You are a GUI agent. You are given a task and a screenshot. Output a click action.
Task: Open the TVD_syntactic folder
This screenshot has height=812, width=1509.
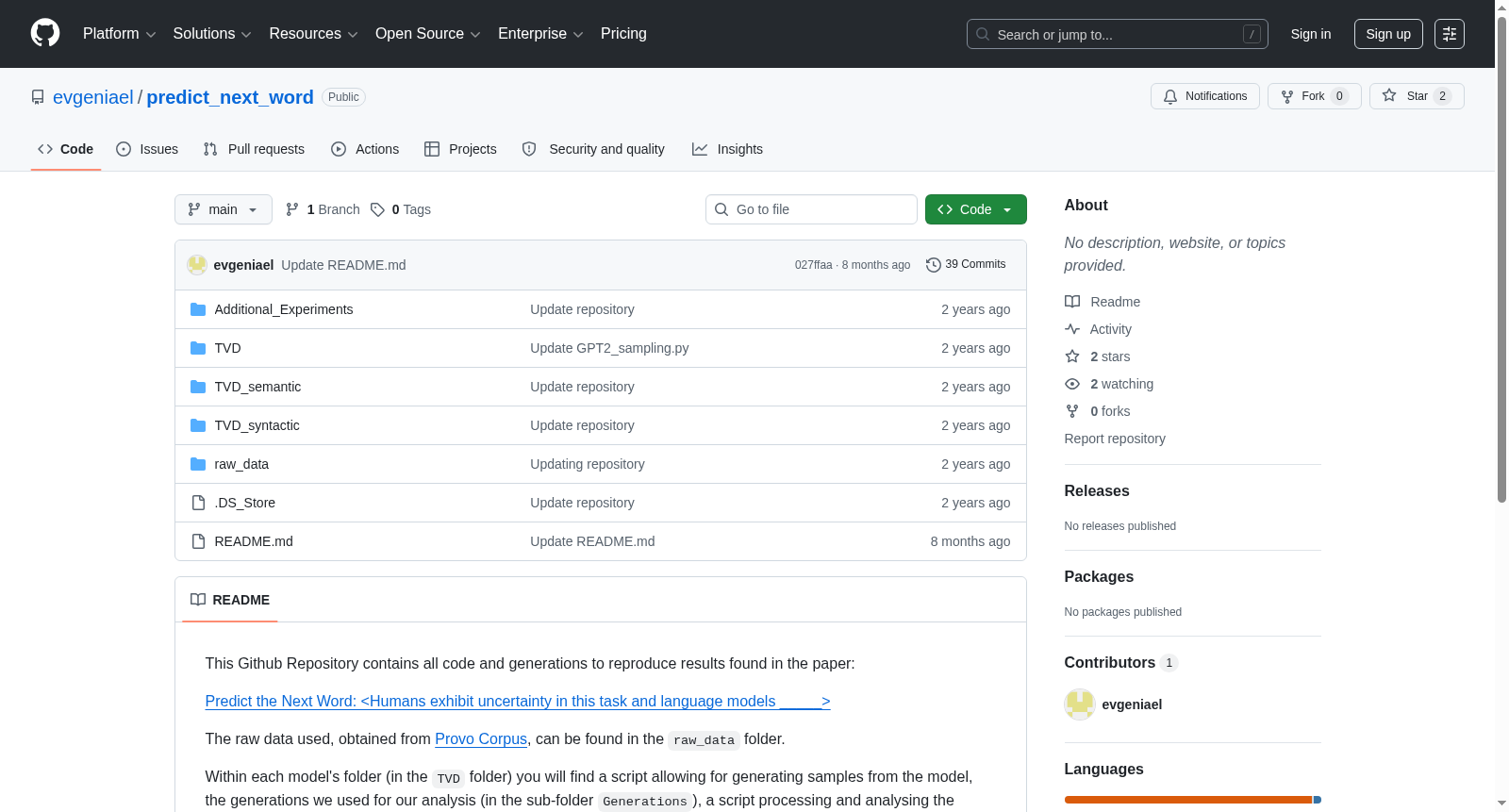tap(257, 425)
